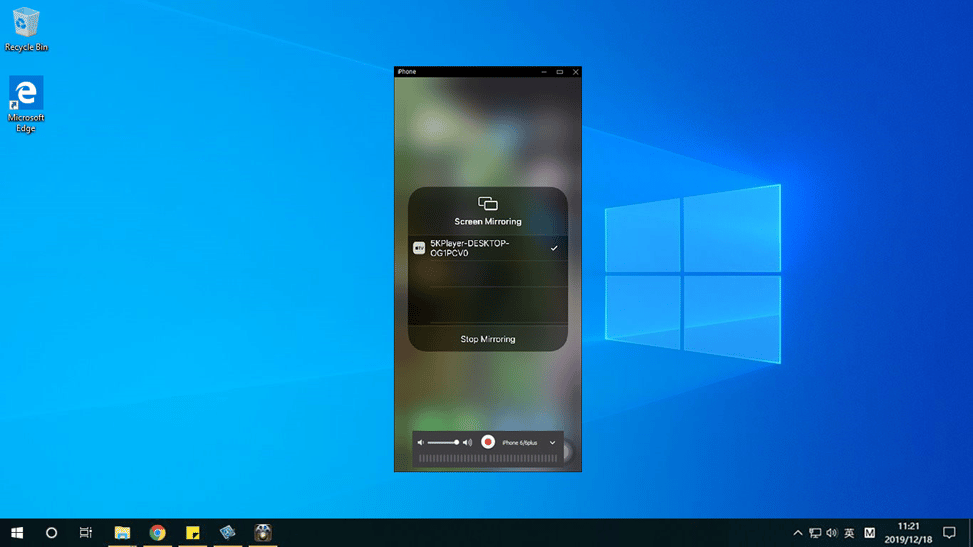Click the volume slider handle
This screenshot has height=547, width=973.
pos(457,442)
